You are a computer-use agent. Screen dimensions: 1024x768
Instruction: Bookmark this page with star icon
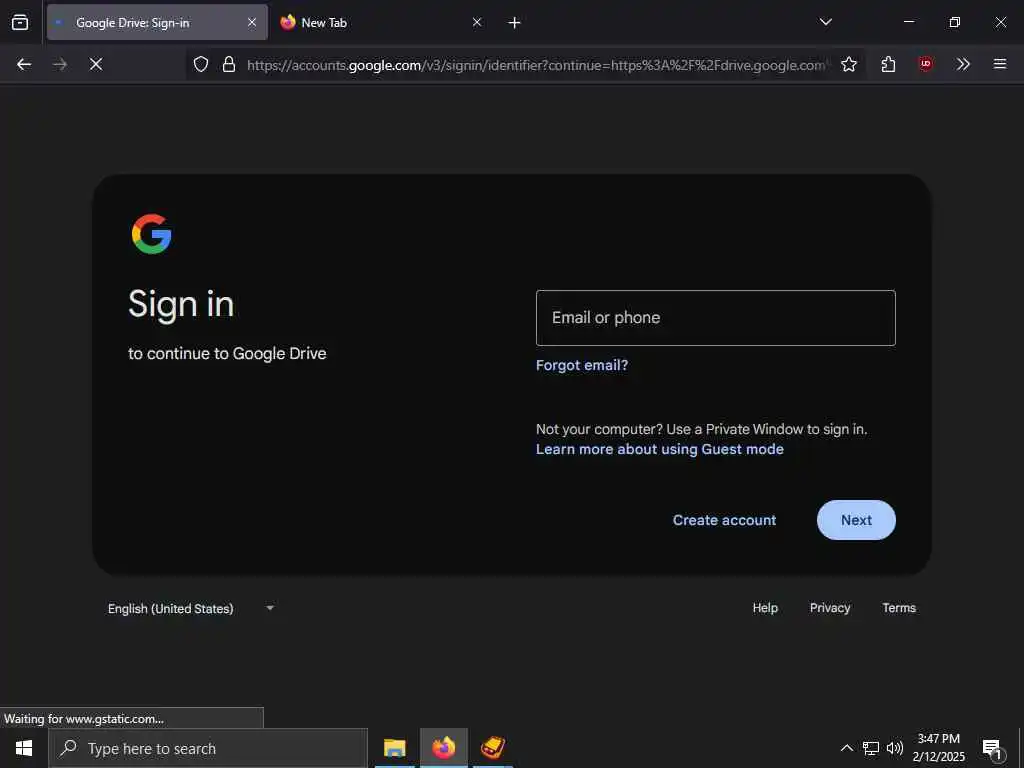849,64
